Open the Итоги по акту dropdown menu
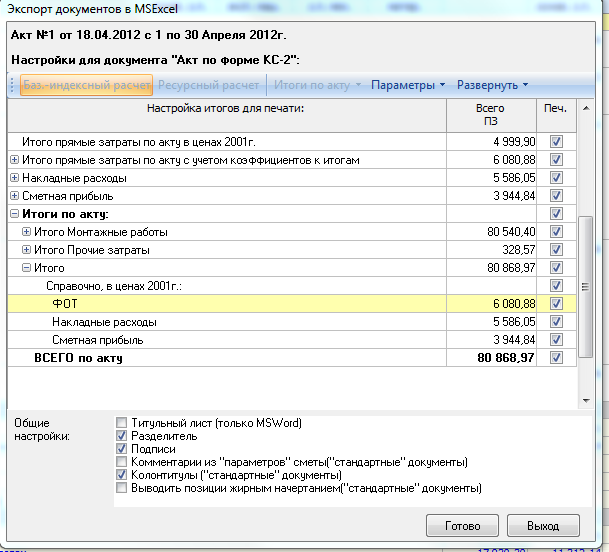 click(x=317, y=85)
